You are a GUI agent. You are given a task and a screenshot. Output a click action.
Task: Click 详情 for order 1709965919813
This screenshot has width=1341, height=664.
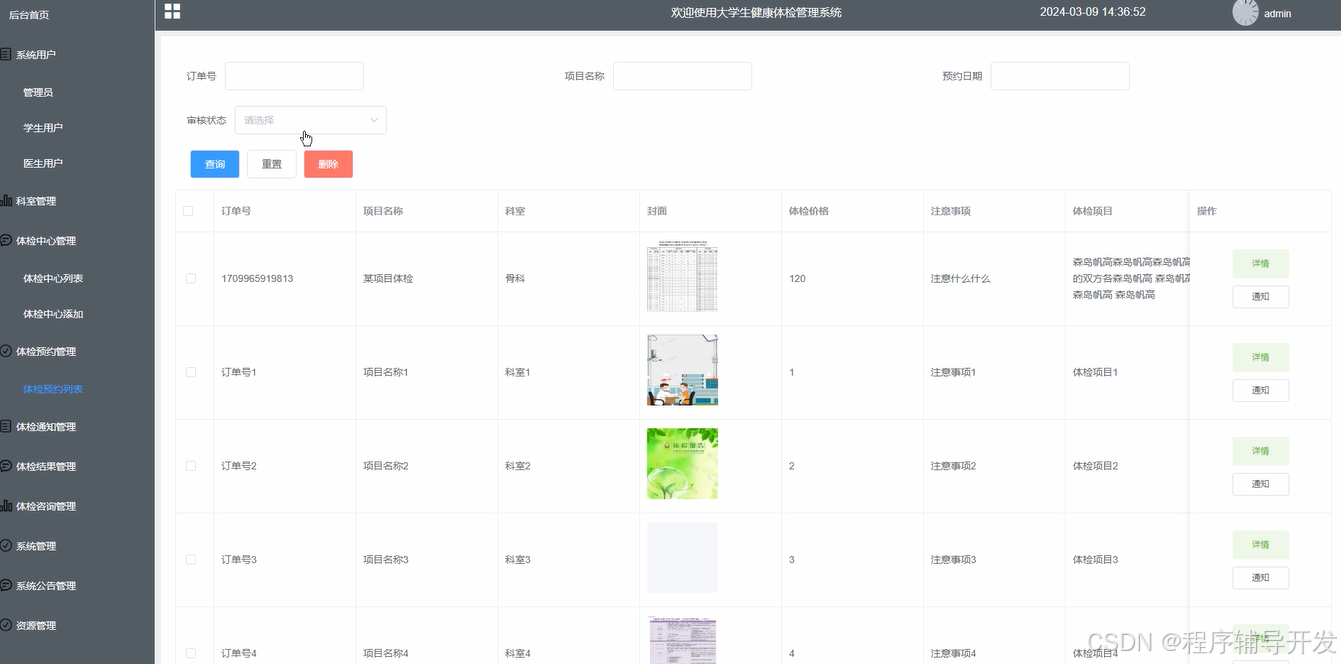coord(1260,264)
